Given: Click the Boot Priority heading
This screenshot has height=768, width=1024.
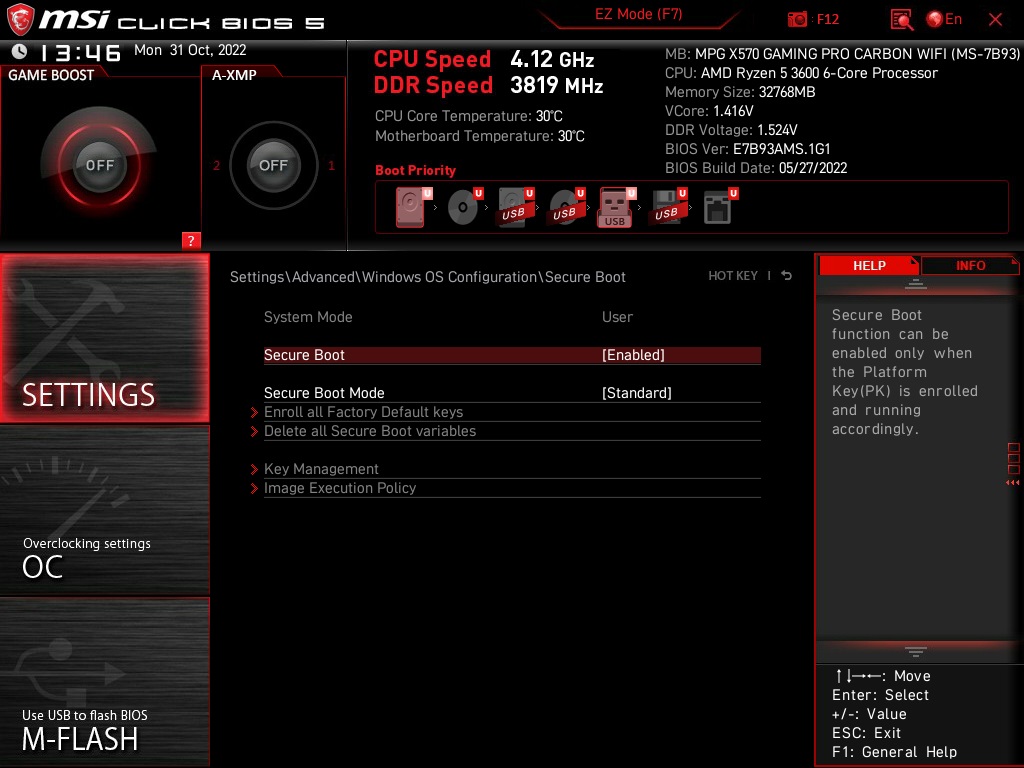Looking at the screenshot, I should (415, 170).
